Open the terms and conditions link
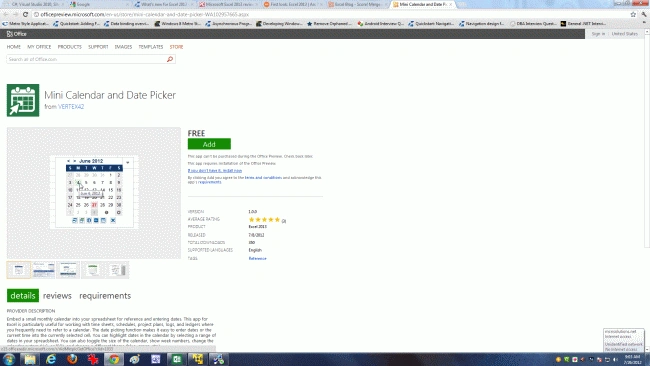The height and width of the screenshot is (366, 650). (x=263, y=177)
